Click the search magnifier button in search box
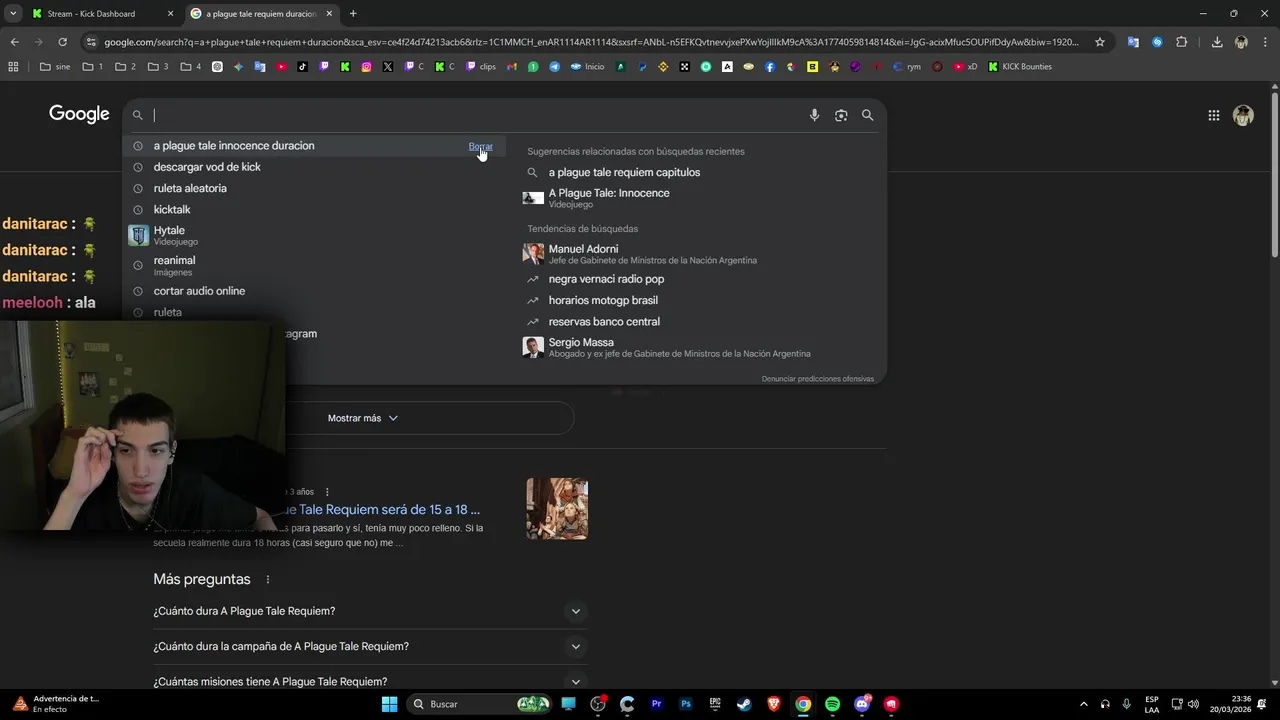Image resolution: width=1280 pixels, height=720 pixels. click(x=867, y=115)
